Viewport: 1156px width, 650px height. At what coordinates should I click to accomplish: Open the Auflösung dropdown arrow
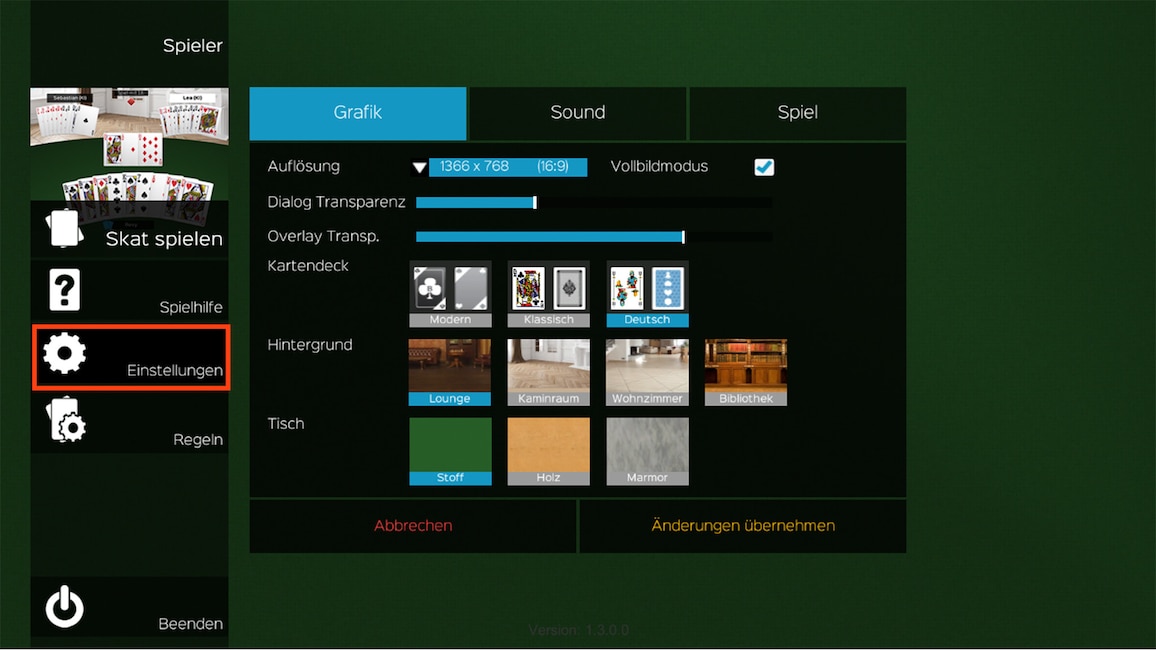[419, 167]
